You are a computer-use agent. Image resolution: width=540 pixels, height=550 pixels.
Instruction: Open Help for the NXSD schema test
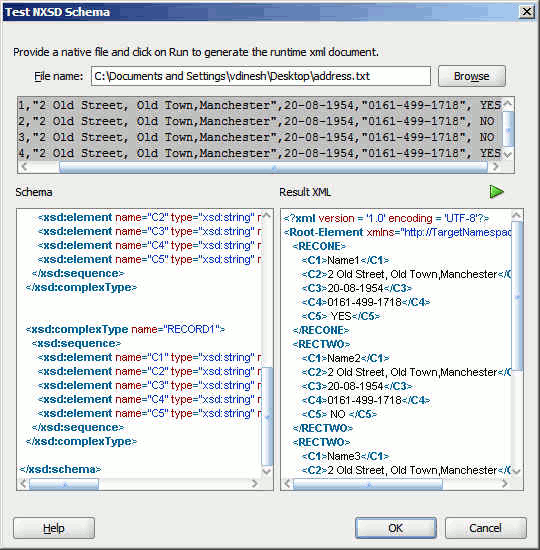(x=54, y=528)
